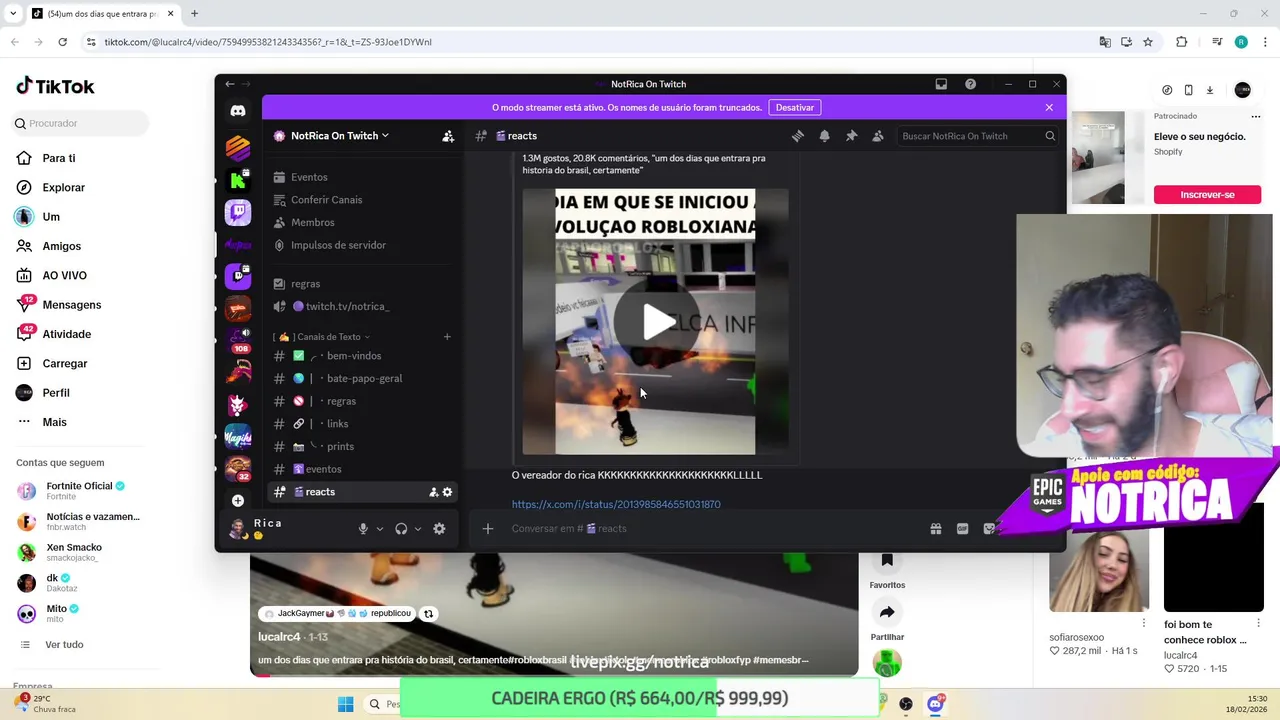Open Discord help question mark icon
Screen dimensions: 1280x720
tap(970, 84)
